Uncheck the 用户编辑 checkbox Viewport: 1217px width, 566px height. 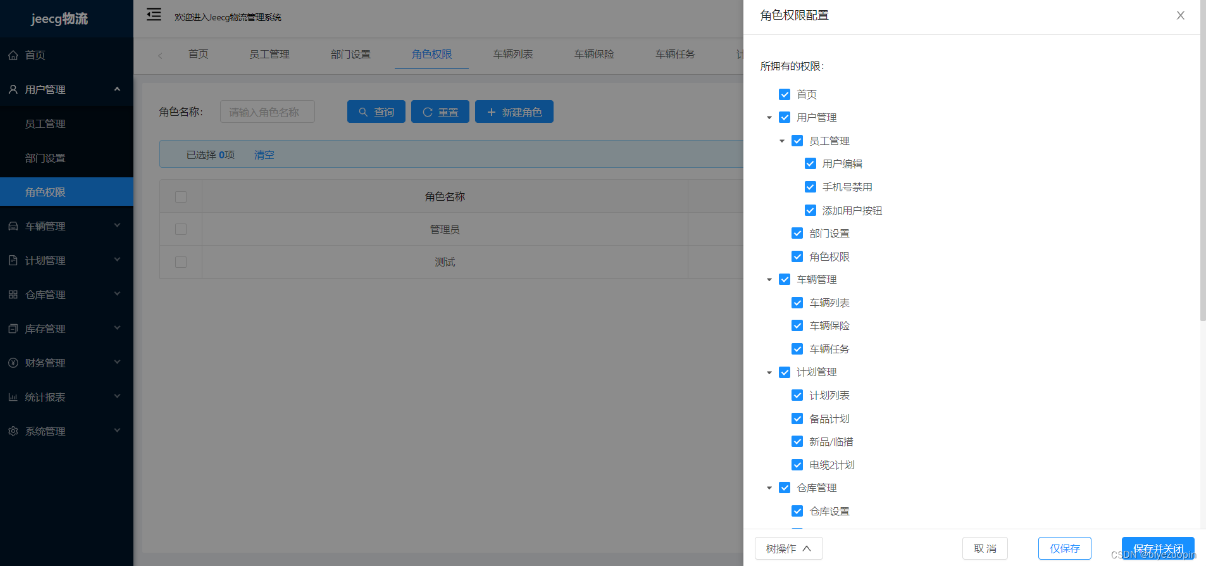coord(811,164)
